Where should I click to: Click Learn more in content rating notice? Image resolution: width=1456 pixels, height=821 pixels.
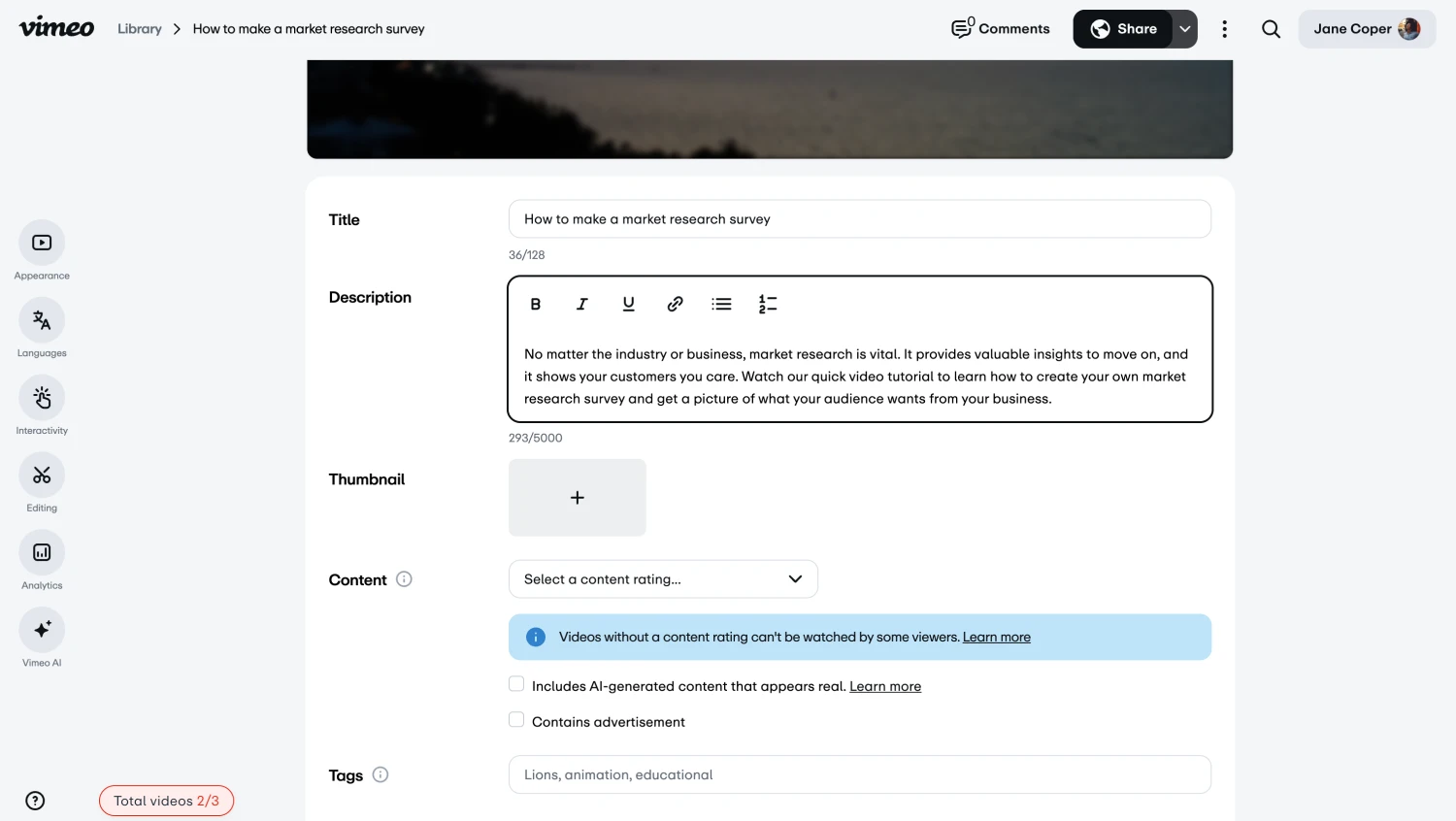(x=996, y=638)
